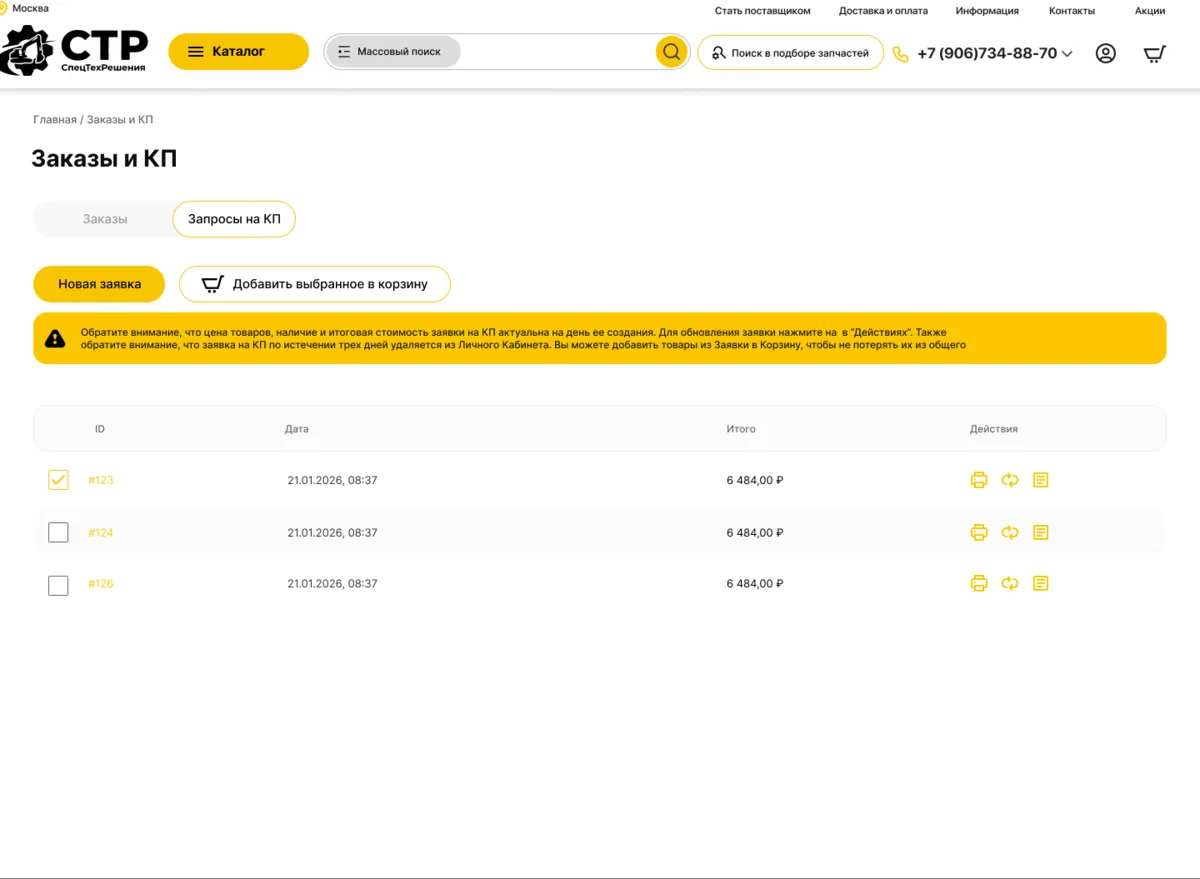Click the Итого column header
The height and width of the screenshot is (879, 1200).
[x=741, y=429]
